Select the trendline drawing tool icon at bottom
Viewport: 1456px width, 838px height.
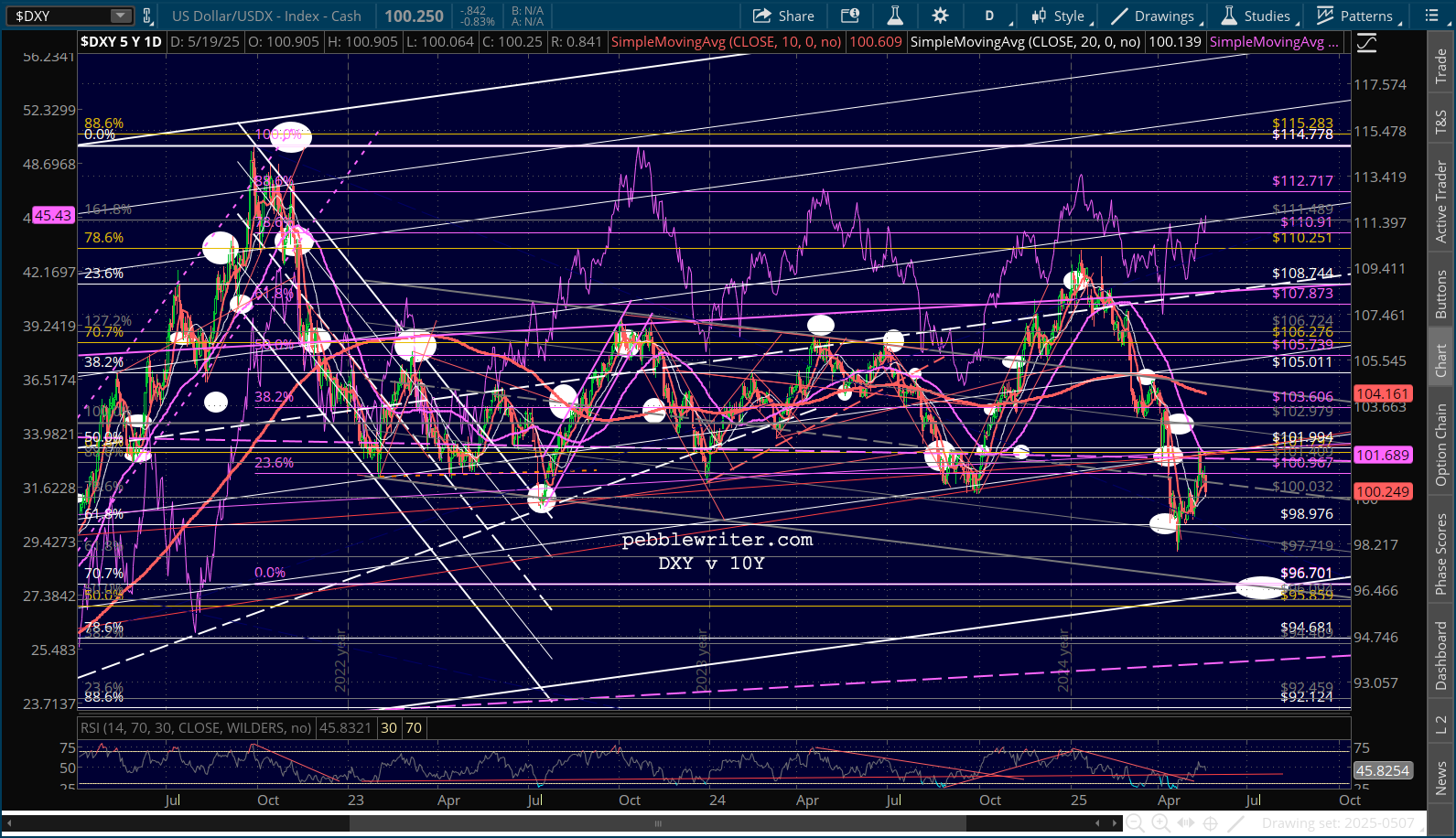pos(1235,823)
